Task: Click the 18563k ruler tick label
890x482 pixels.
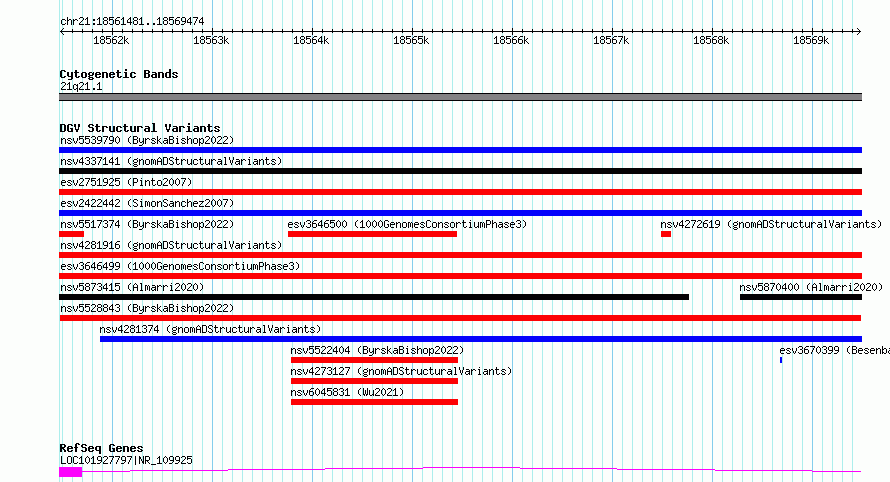Action: (211, 41)
